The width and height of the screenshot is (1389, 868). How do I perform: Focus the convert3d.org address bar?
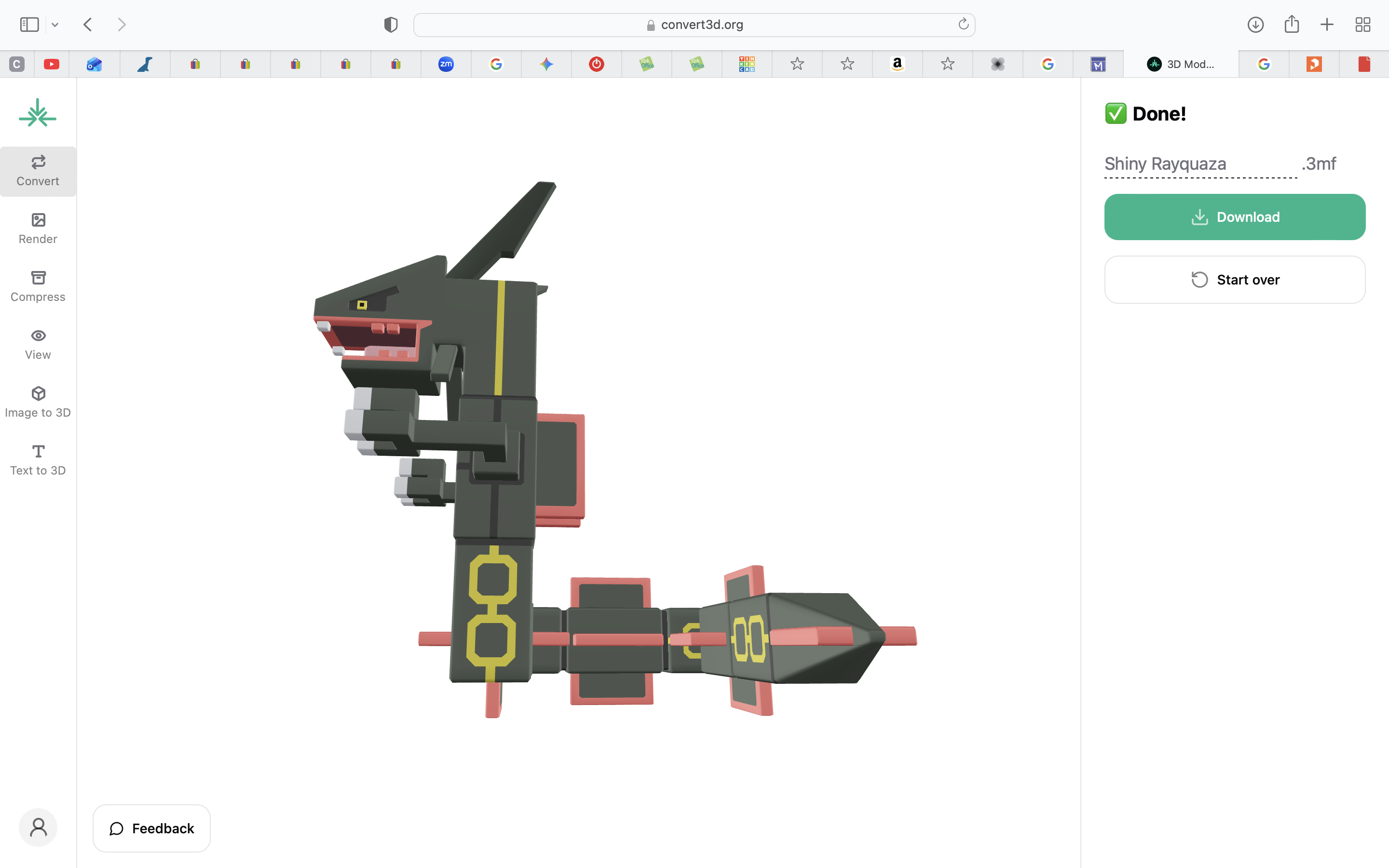pos(694,25)
